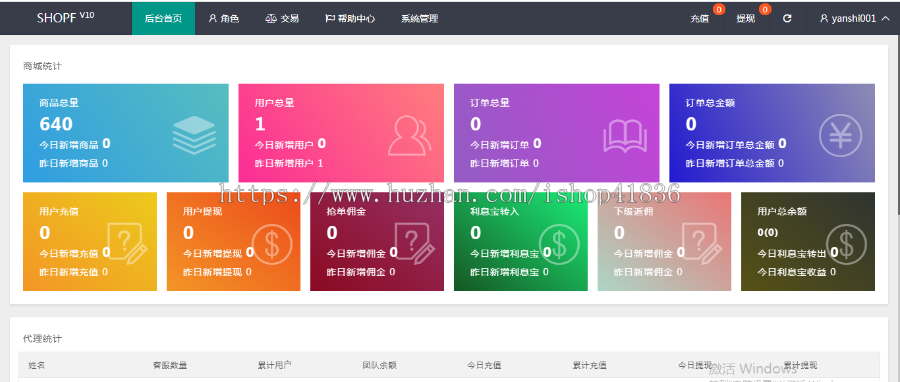This screenshot has width=900, height=382.
Task: Click the users icon on 用户总量 card
Action: coord(410,135)
